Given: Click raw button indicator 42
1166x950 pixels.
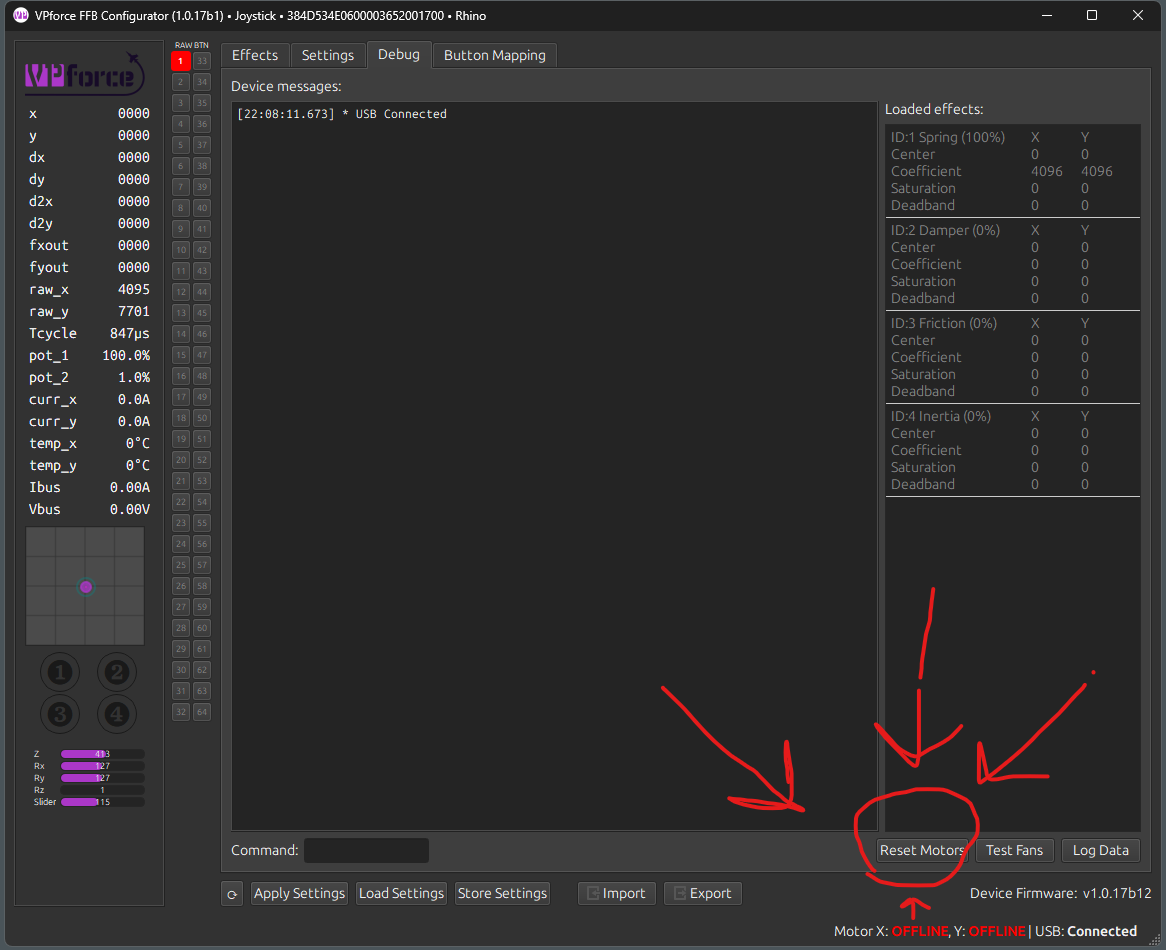Looking at the screenshot, I should [202, 250].
